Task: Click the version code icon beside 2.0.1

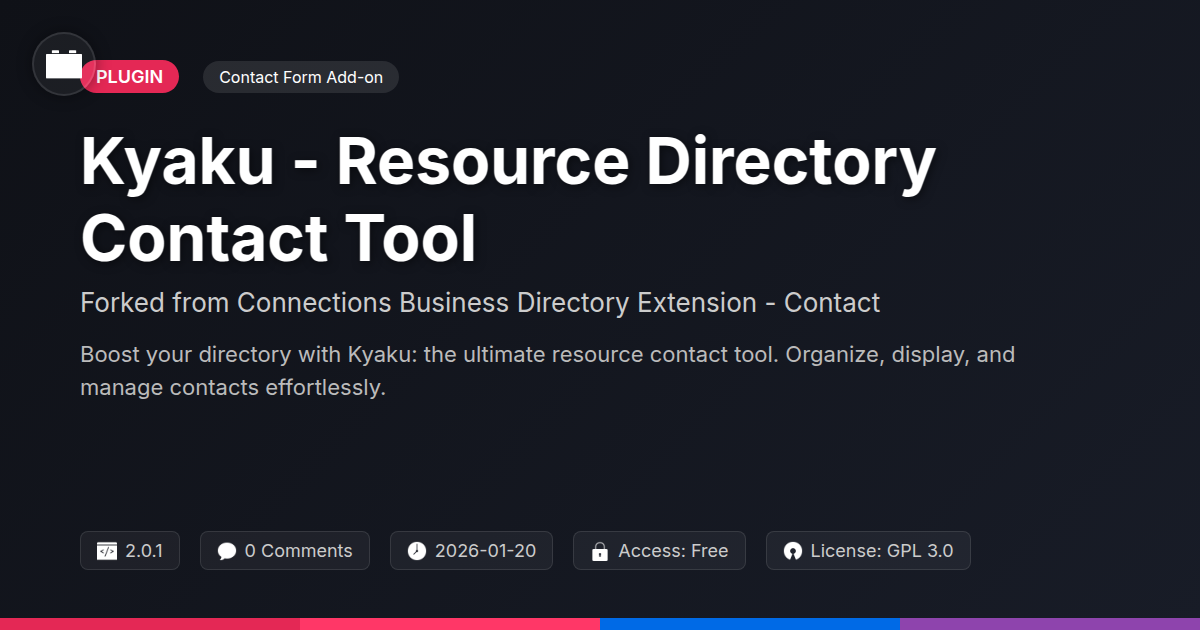Action: pos(107,551)
